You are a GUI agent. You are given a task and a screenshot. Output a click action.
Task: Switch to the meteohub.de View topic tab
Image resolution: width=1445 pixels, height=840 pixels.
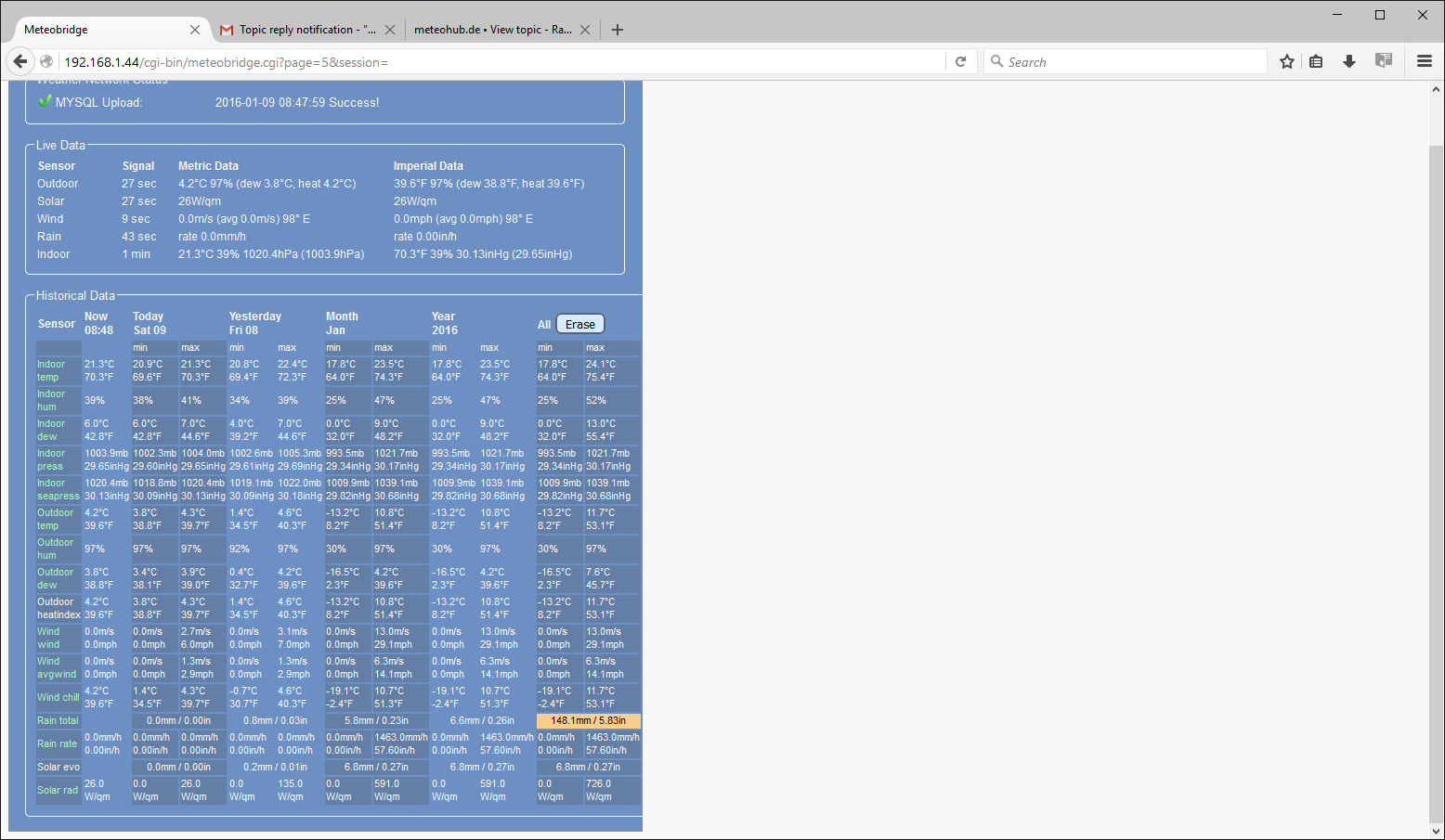[x=492, y=30]
